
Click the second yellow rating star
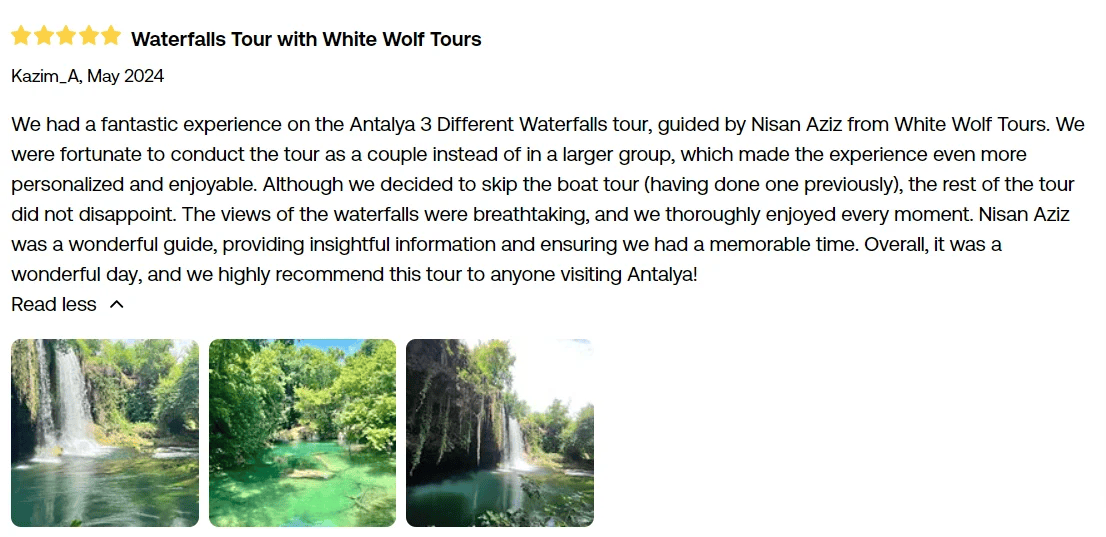point(44,37)
